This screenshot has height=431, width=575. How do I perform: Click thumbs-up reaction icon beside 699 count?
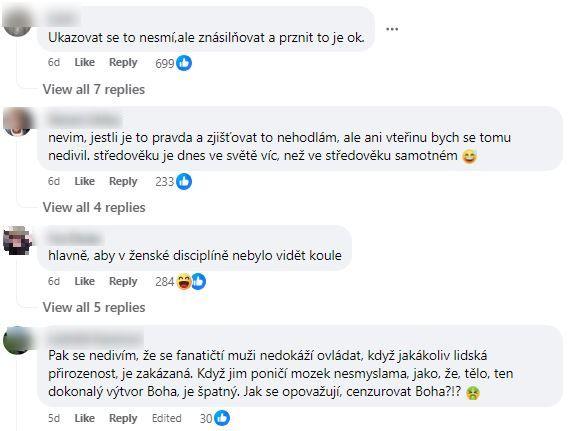[184, 63]
